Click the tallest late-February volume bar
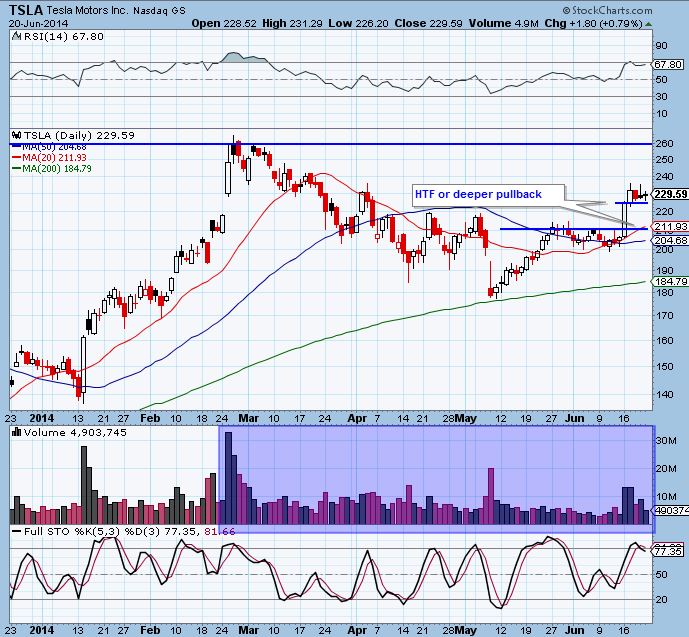This screenshot has width=689, height=637. point(228,478)
